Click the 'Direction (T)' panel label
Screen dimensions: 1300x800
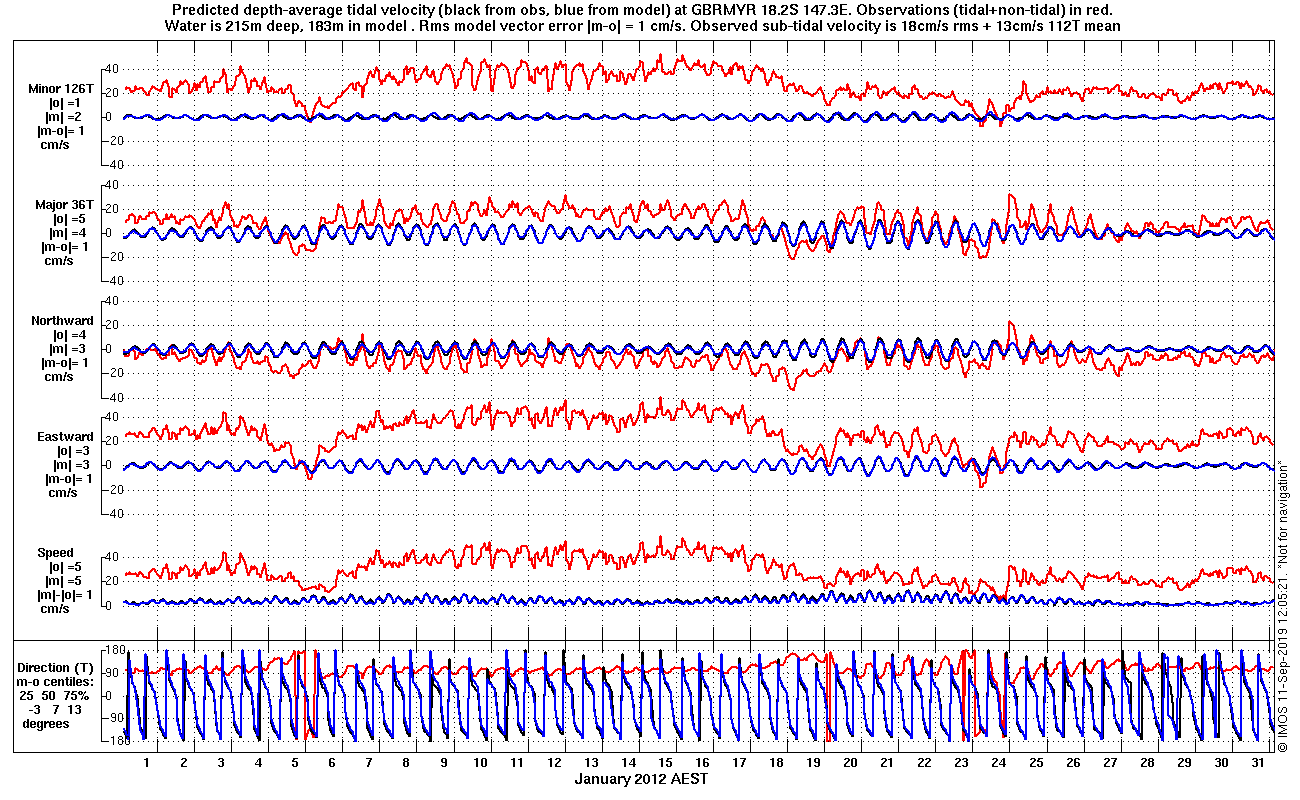click(x=57, y=667)
